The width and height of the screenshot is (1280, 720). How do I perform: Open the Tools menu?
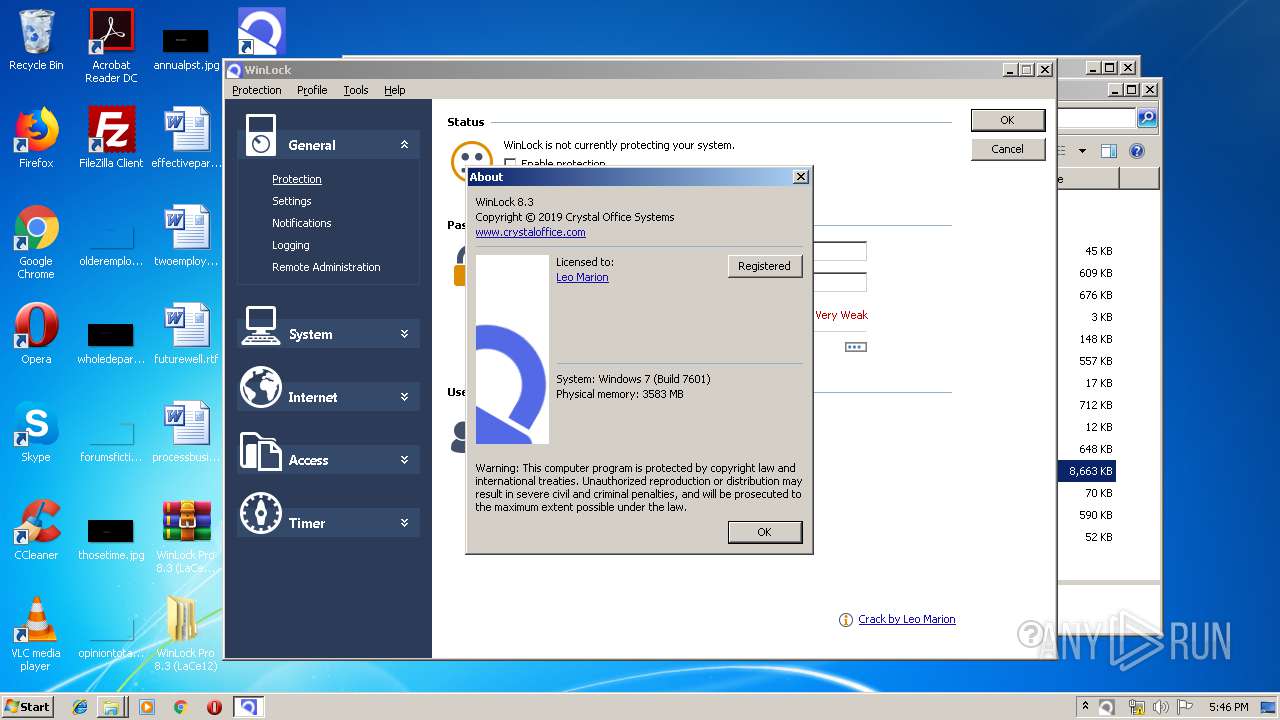pos(356,90)
